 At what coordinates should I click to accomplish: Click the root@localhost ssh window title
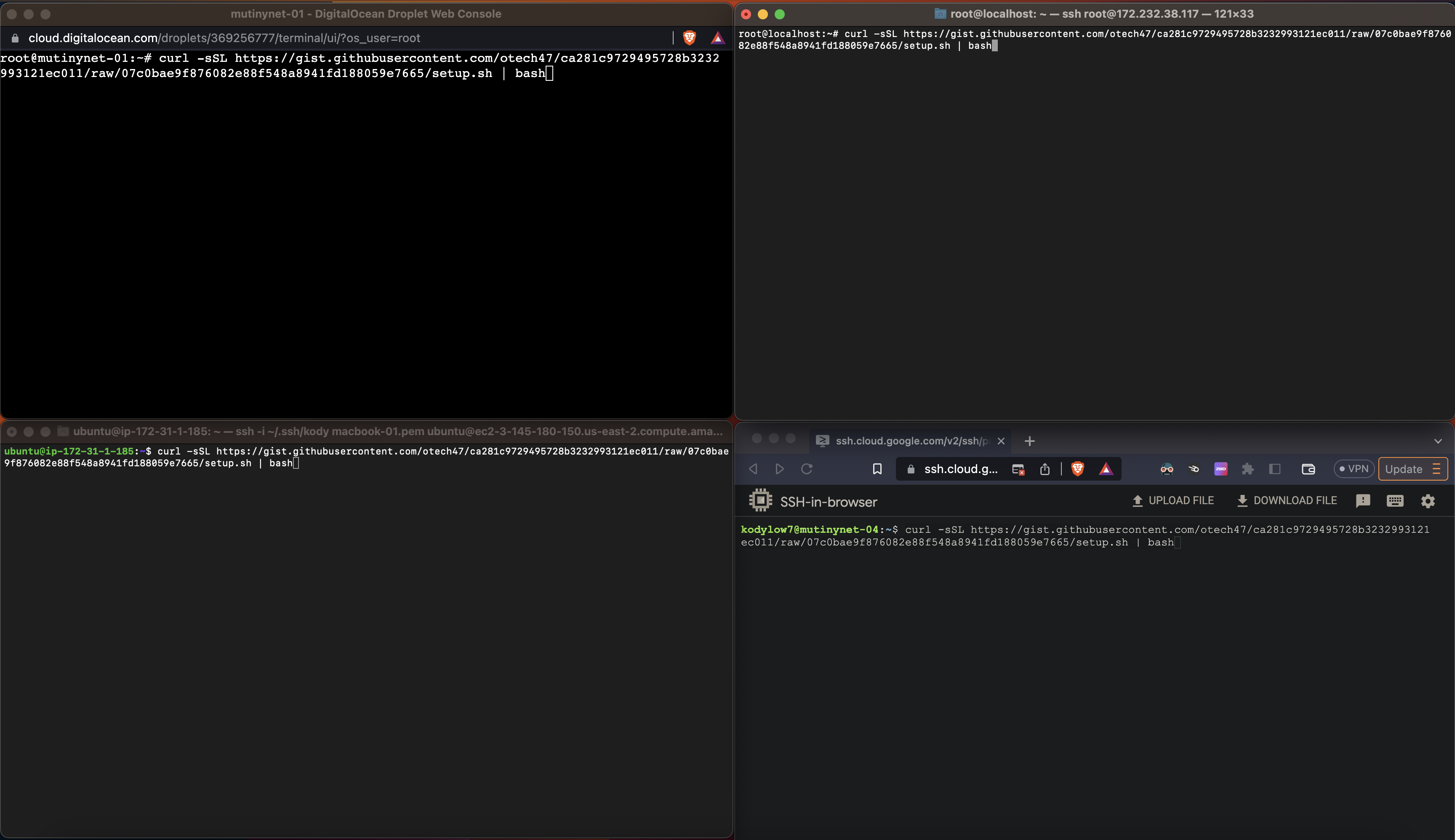1102,14
